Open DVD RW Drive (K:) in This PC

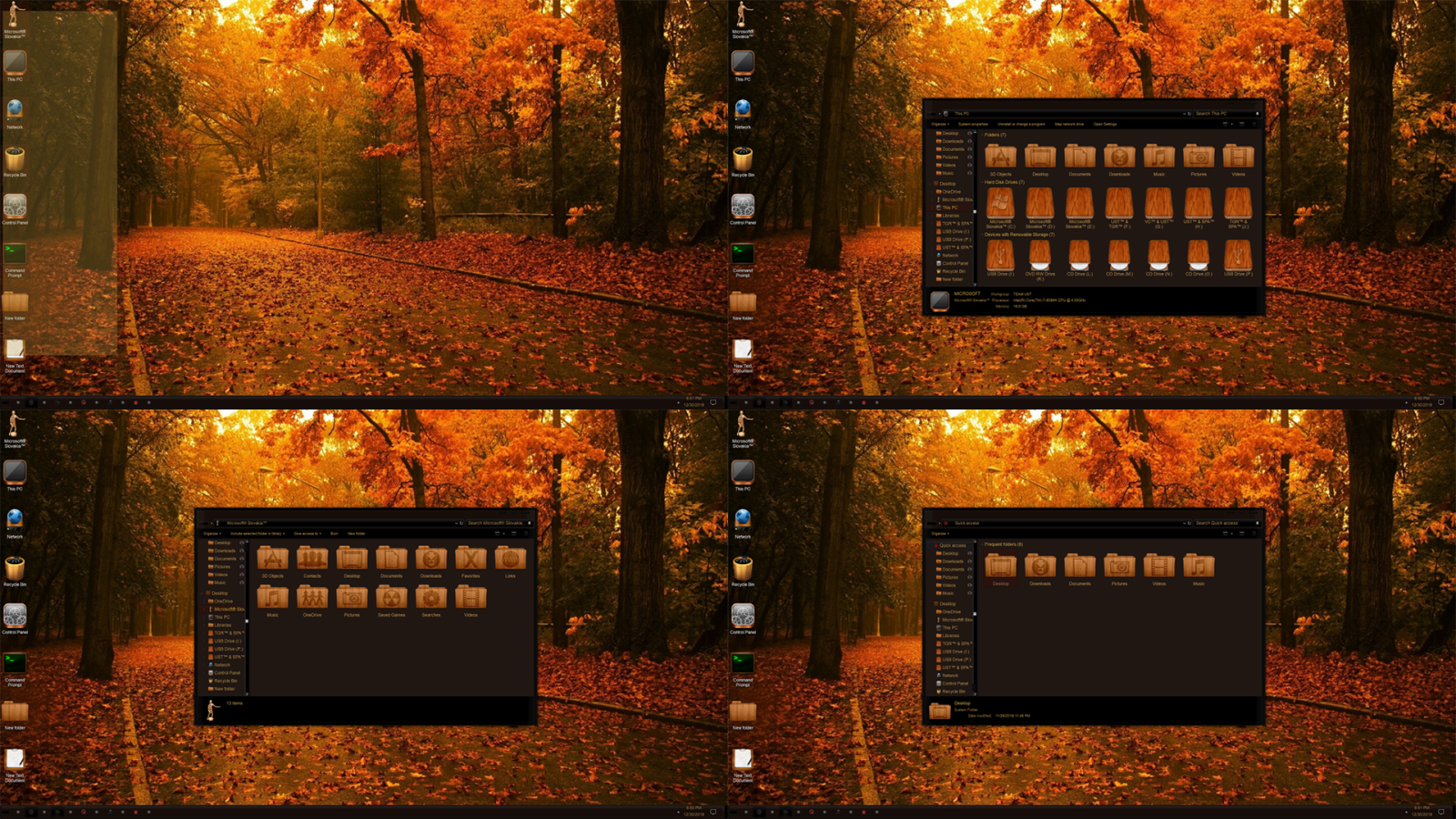(x=1039, y=255)
